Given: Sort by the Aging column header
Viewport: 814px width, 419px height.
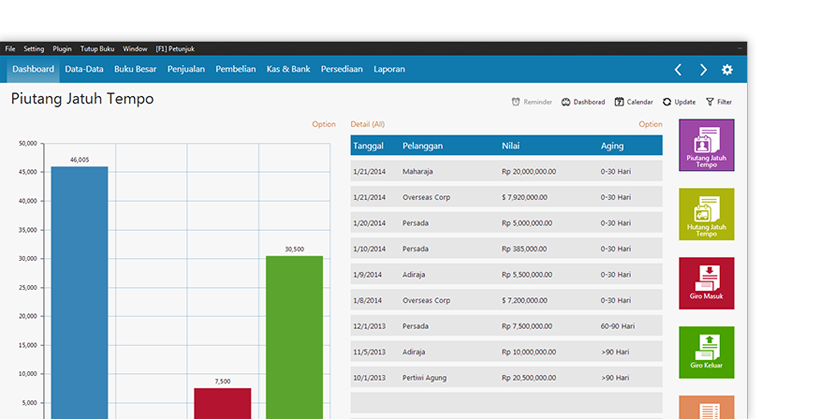Looking at the screenshot, I should tap(612, 146).
